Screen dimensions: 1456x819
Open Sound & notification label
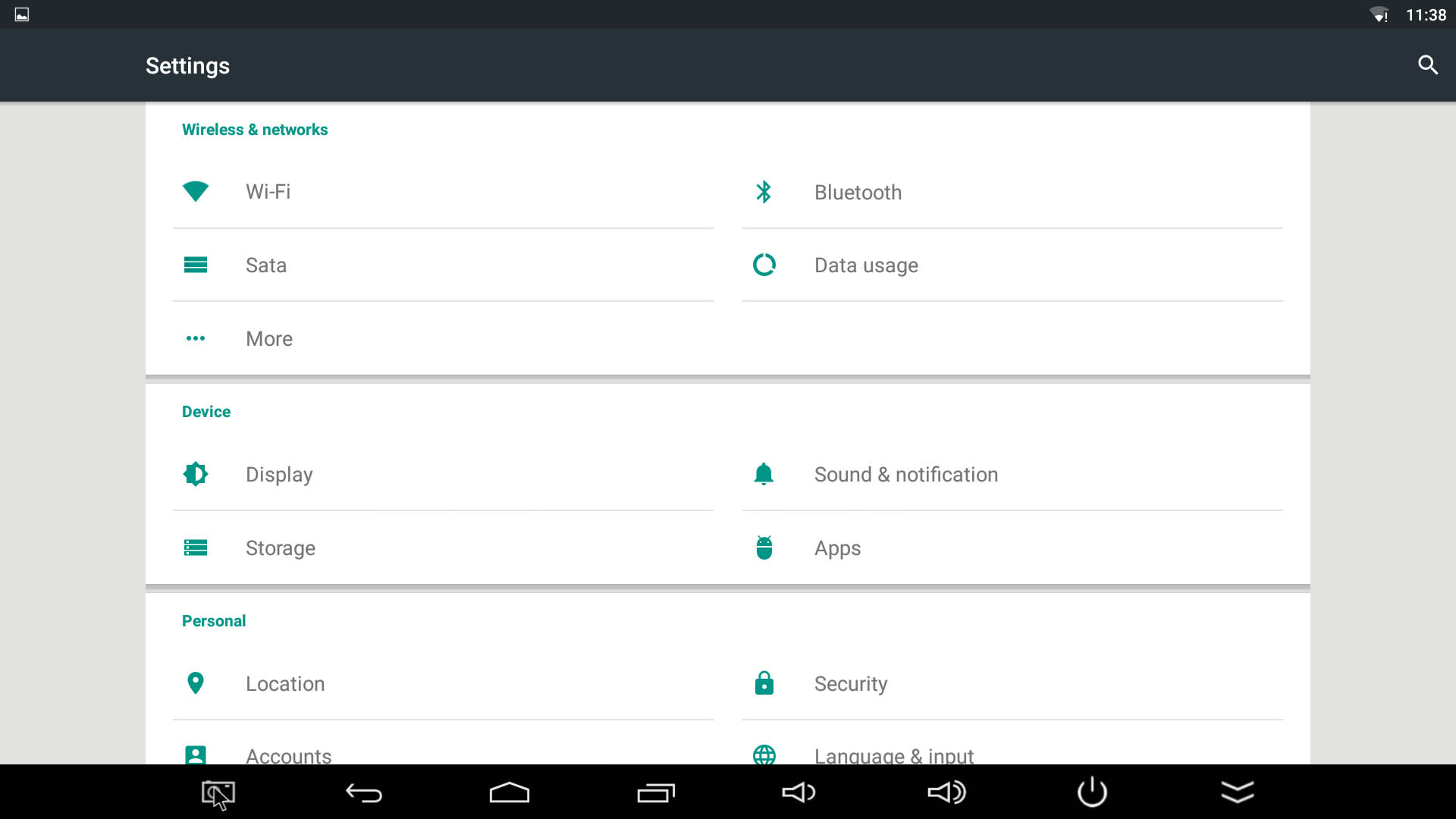click(x=906, y=475)
